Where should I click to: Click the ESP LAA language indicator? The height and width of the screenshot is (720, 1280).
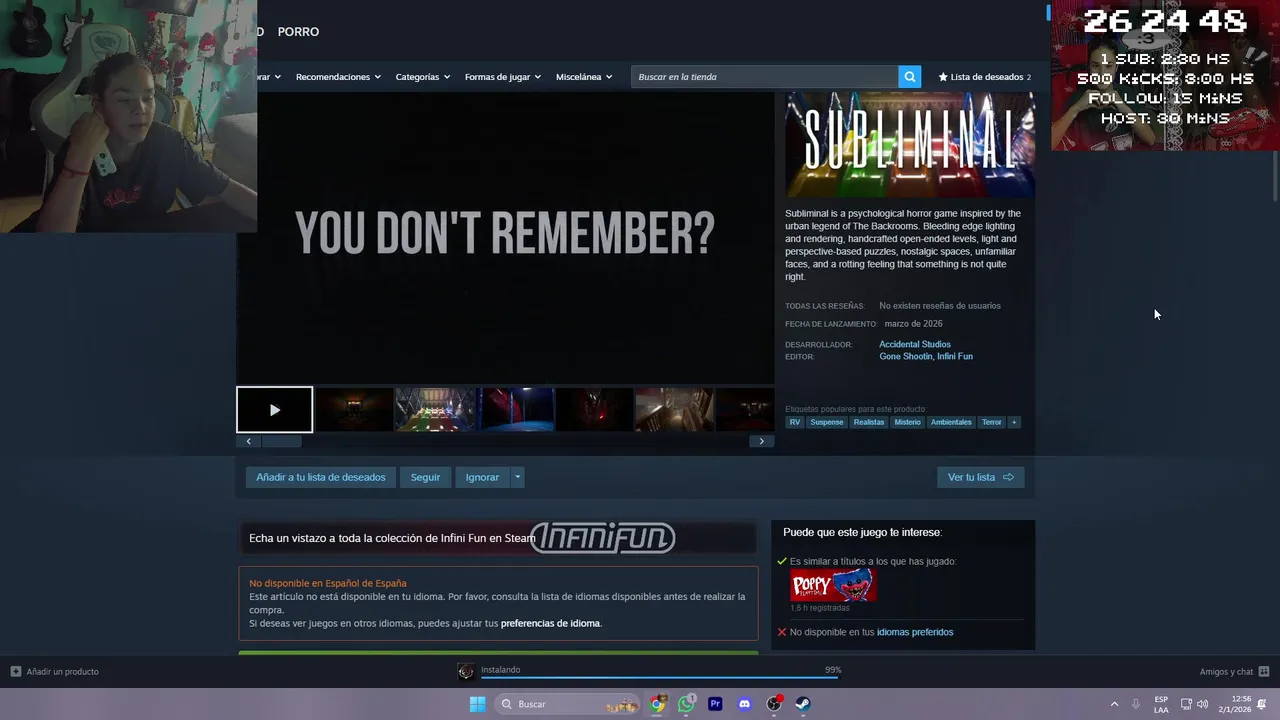pos(1161,704)
